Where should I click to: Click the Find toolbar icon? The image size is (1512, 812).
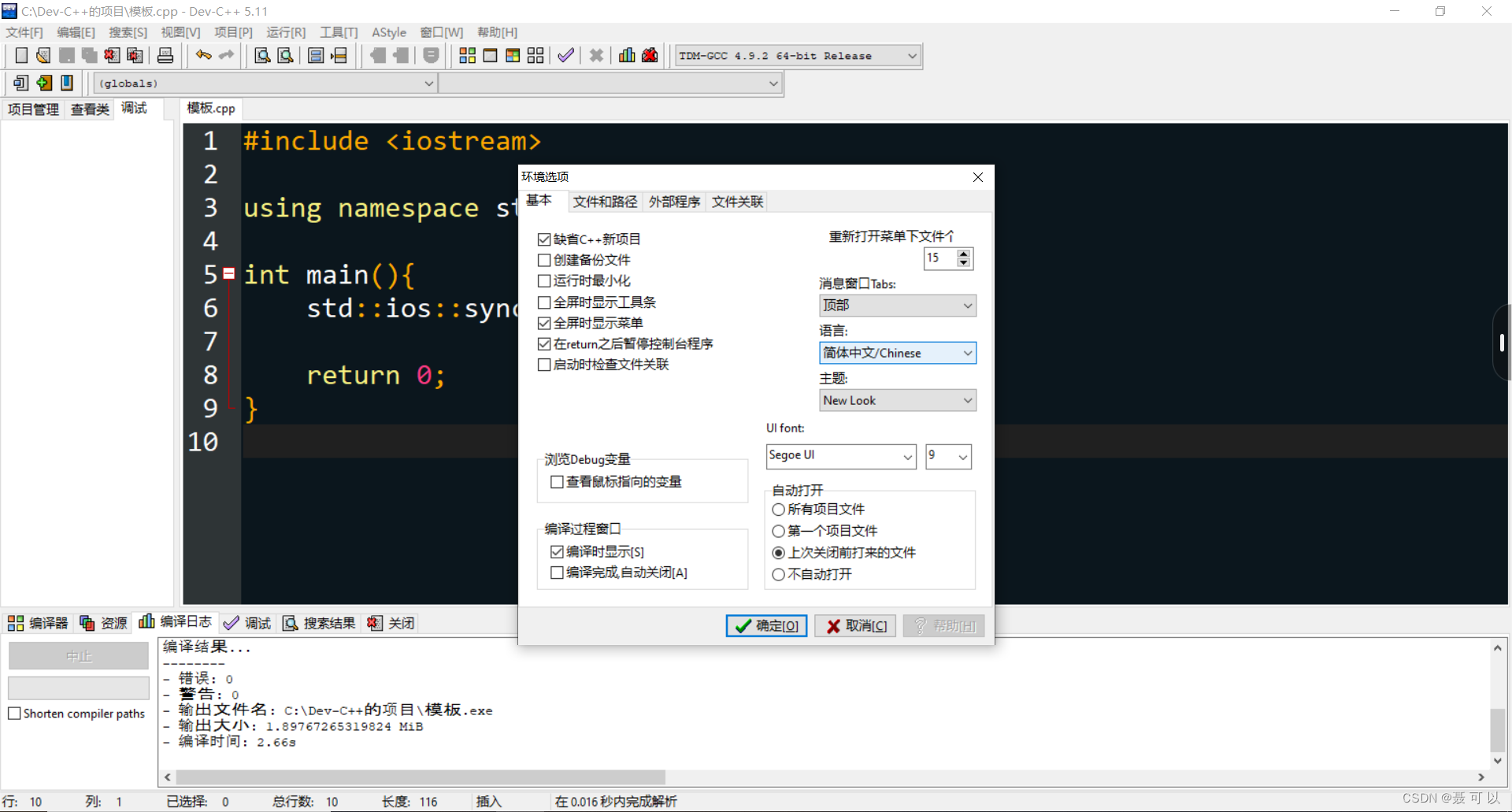(x=261, y=55)
